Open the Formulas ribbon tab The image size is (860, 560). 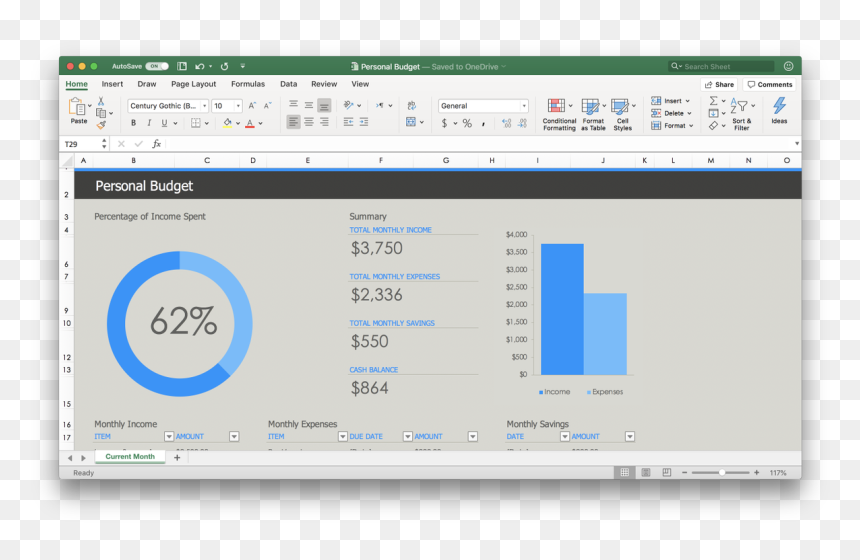248,84
